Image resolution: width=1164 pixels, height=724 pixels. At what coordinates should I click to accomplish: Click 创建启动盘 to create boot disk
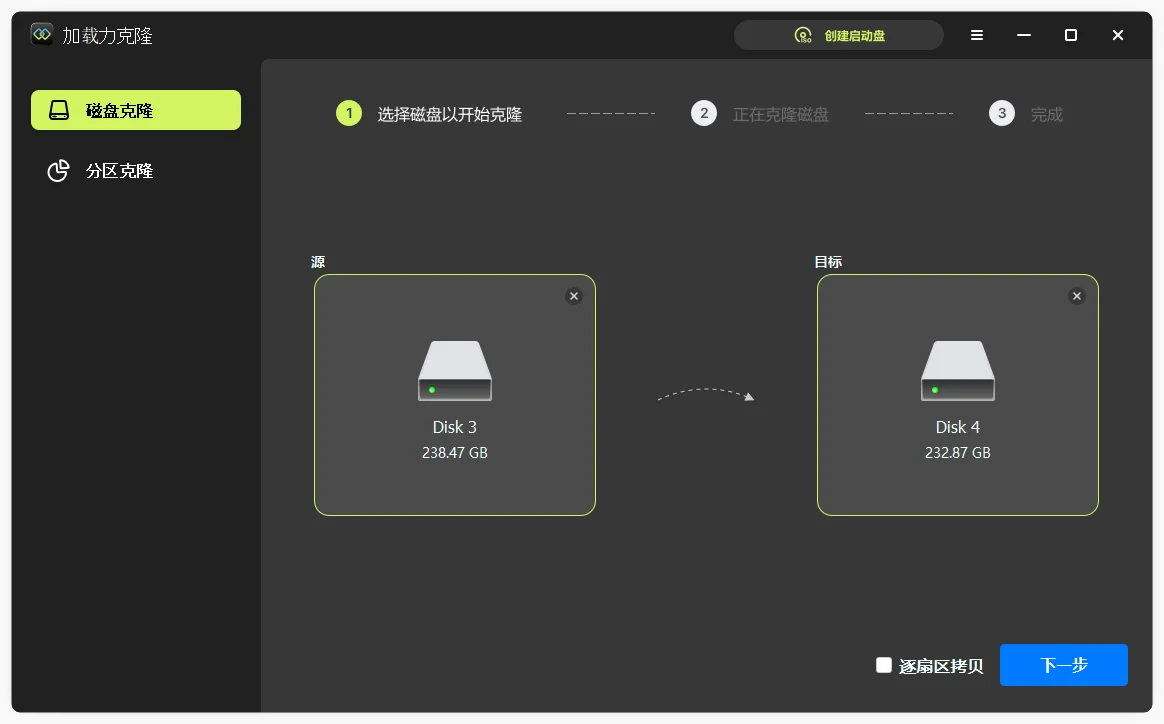click(x=839, y=35)
